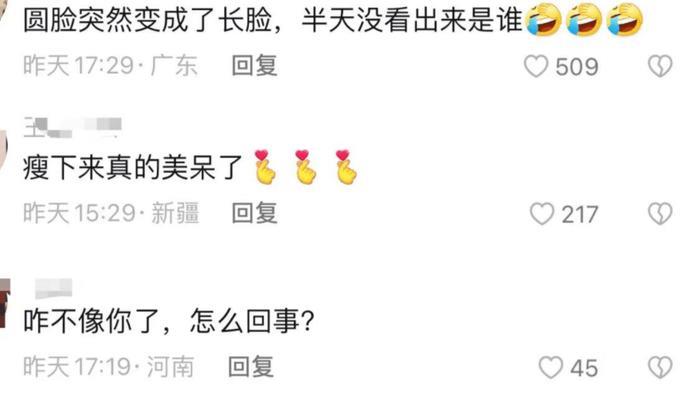Dislike the 河南 comment with broken heart
700x410 pixels.
click(660, 368)
